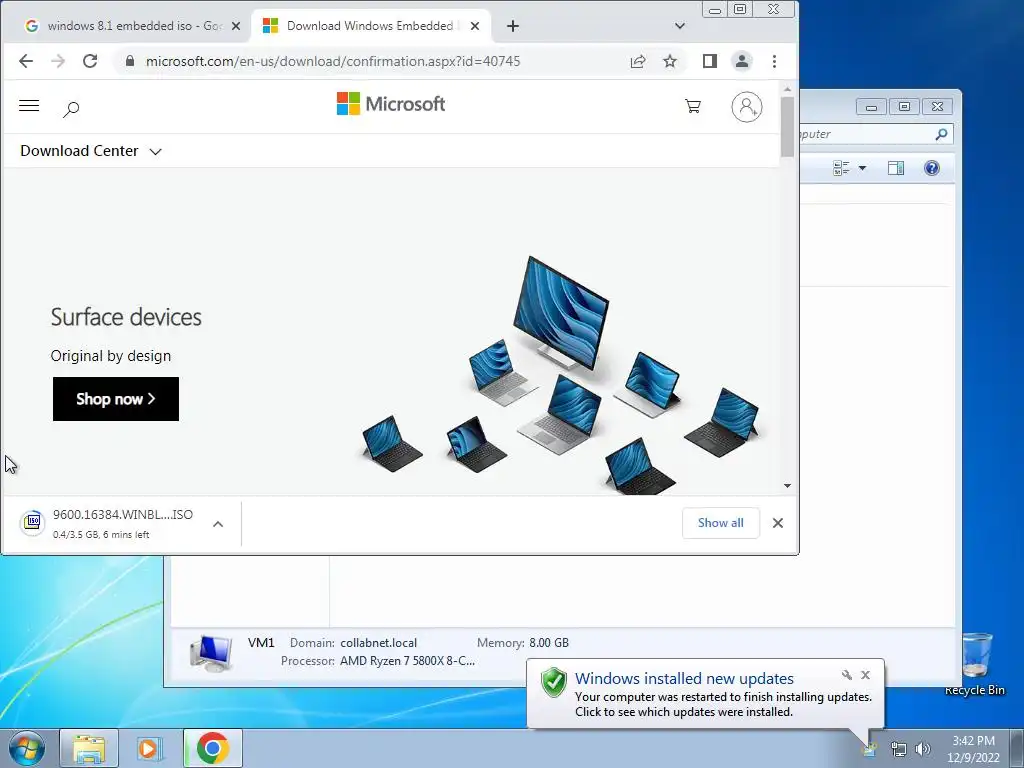Image resolution: width=1024 pixels, height=768 pixels.
Task: Close the Chrome downloads bar
Action: click(778, 523)
